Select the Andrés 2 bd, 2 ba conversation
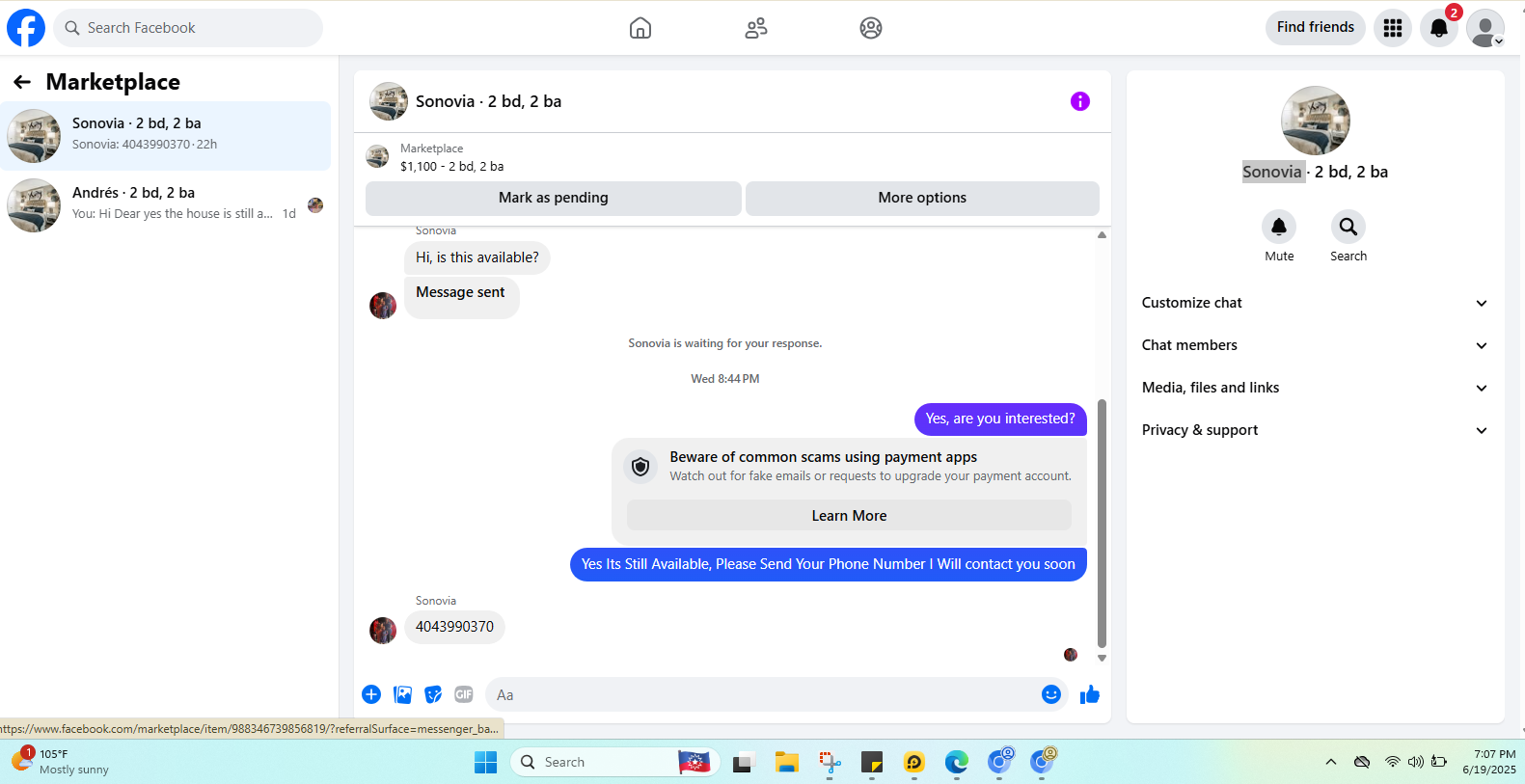This screenshot has height=784, width=1525. [166, 205]
